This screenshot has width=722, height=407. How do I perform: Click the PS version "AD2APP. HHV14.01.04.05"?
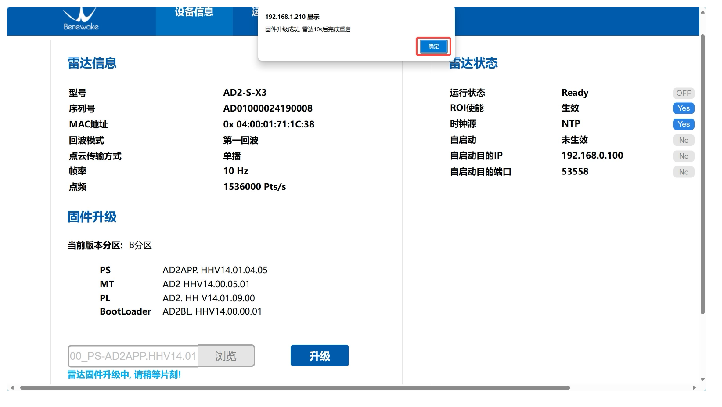point(215,270)
